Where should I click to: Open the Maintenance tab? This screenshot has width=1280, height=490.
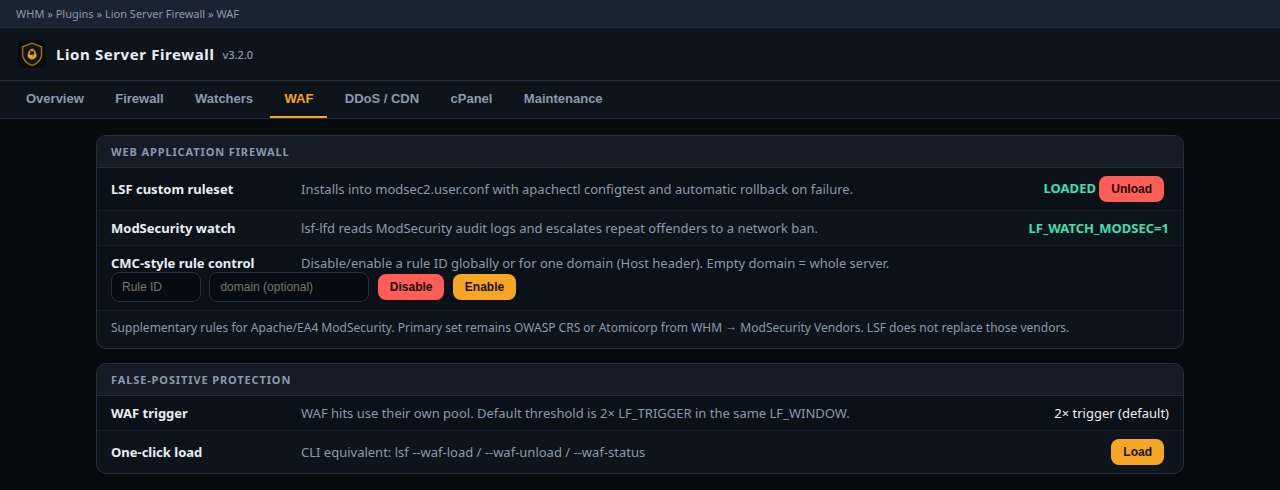pyautogui.click(x=563, y=99)
